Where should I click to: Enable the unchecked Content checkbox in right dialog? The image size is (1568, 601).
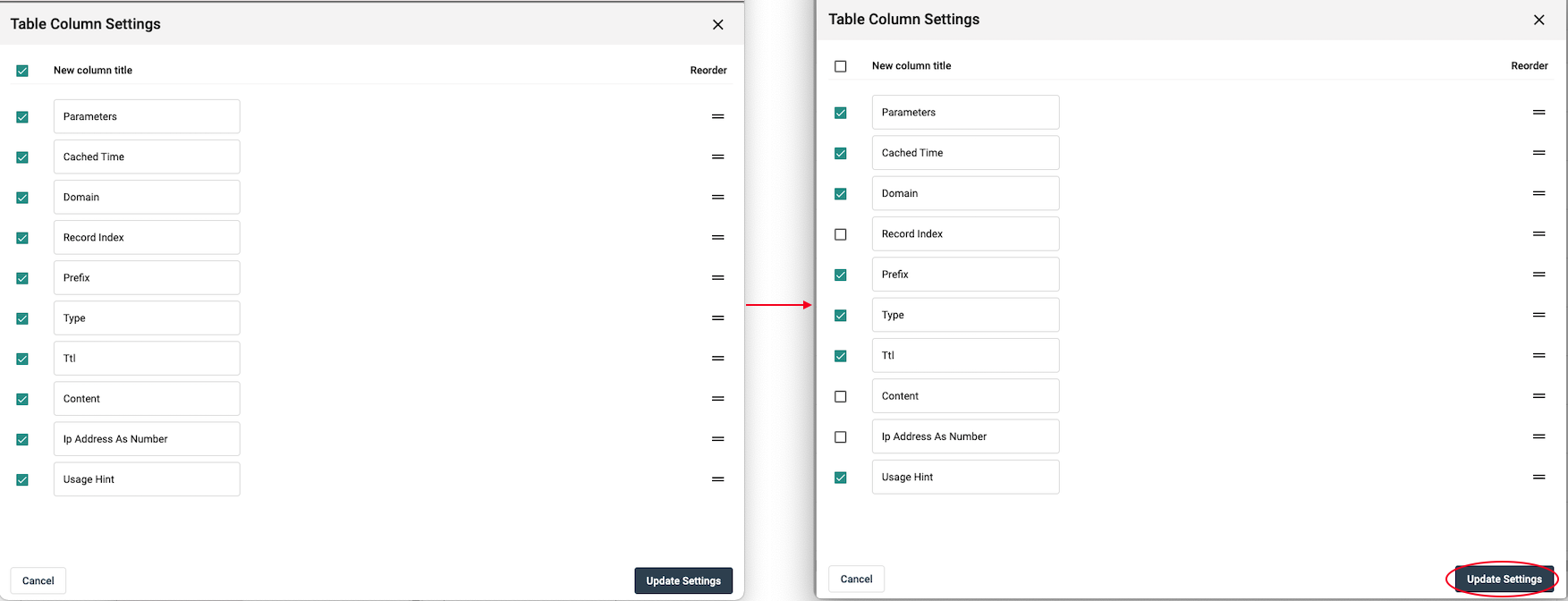pos(840,396)
